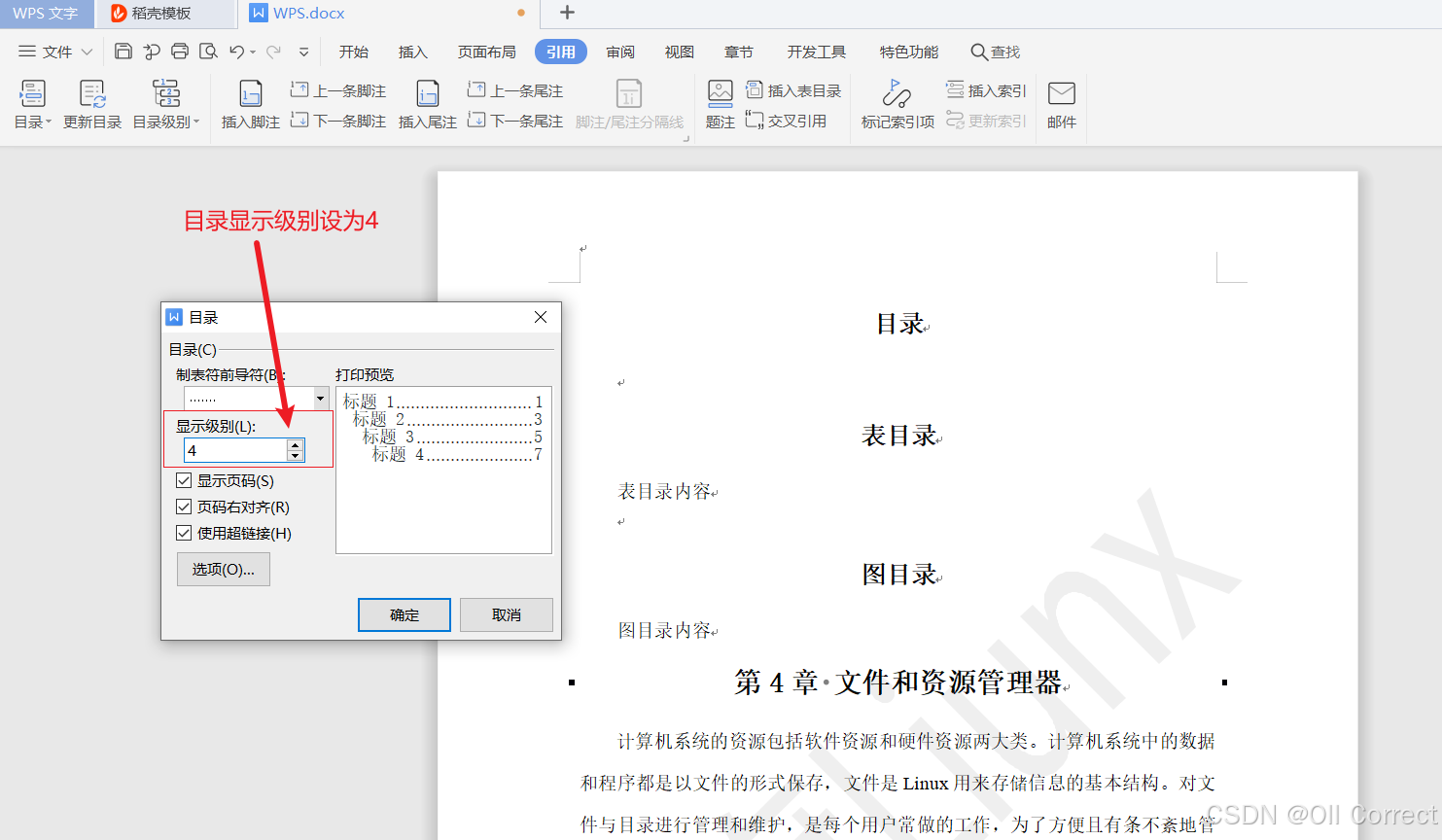Viewport: 1442px width, 840px height.
Task: Click 标题 4 line in 打印预览
Action: pyautogui.click(x=457, y=454)
